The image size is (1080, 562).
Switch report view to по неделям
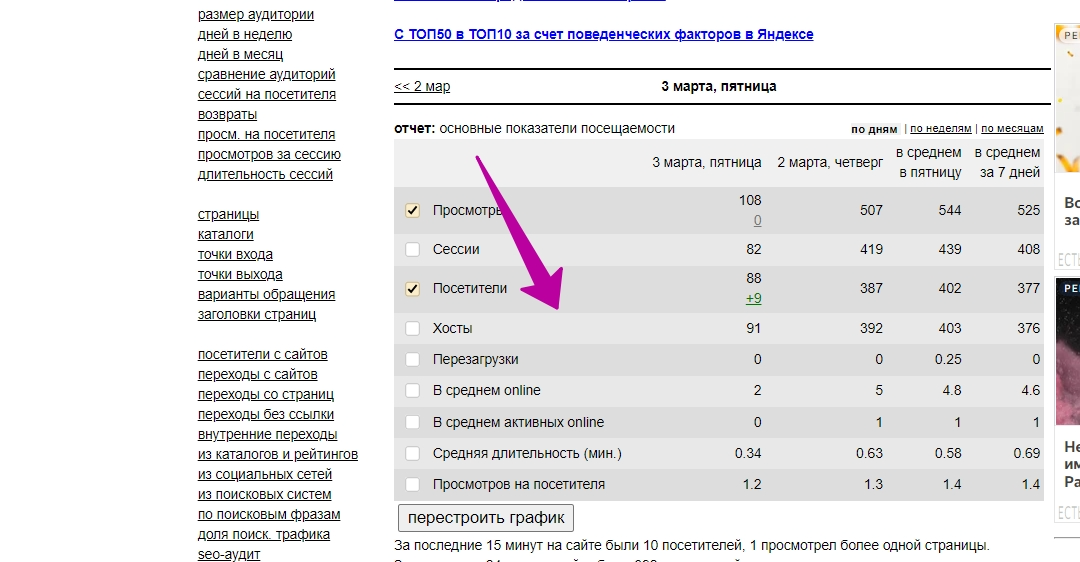(x=941, y=129)
